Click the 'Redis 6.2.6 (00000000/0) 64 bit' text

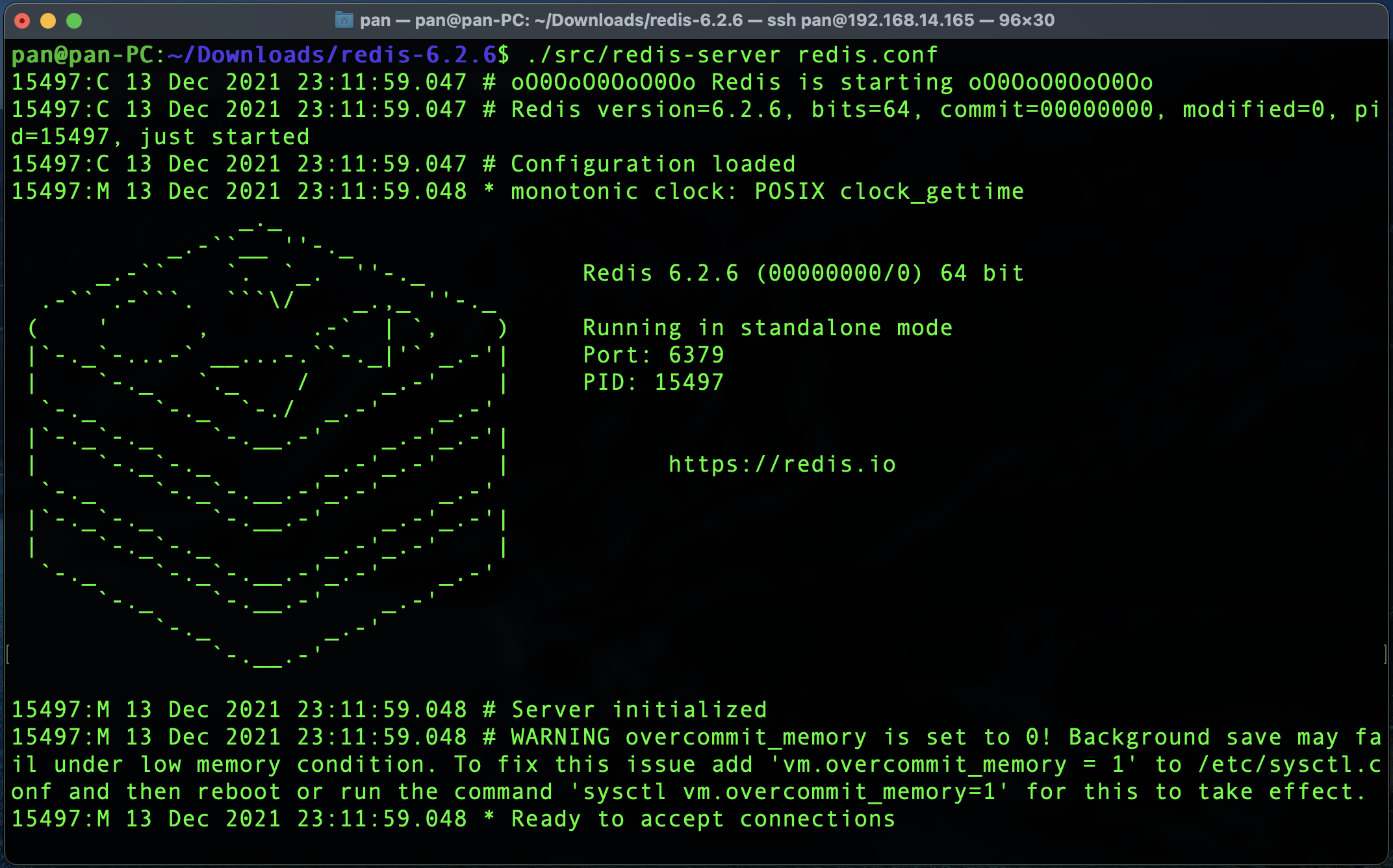[x=803, y=273]
